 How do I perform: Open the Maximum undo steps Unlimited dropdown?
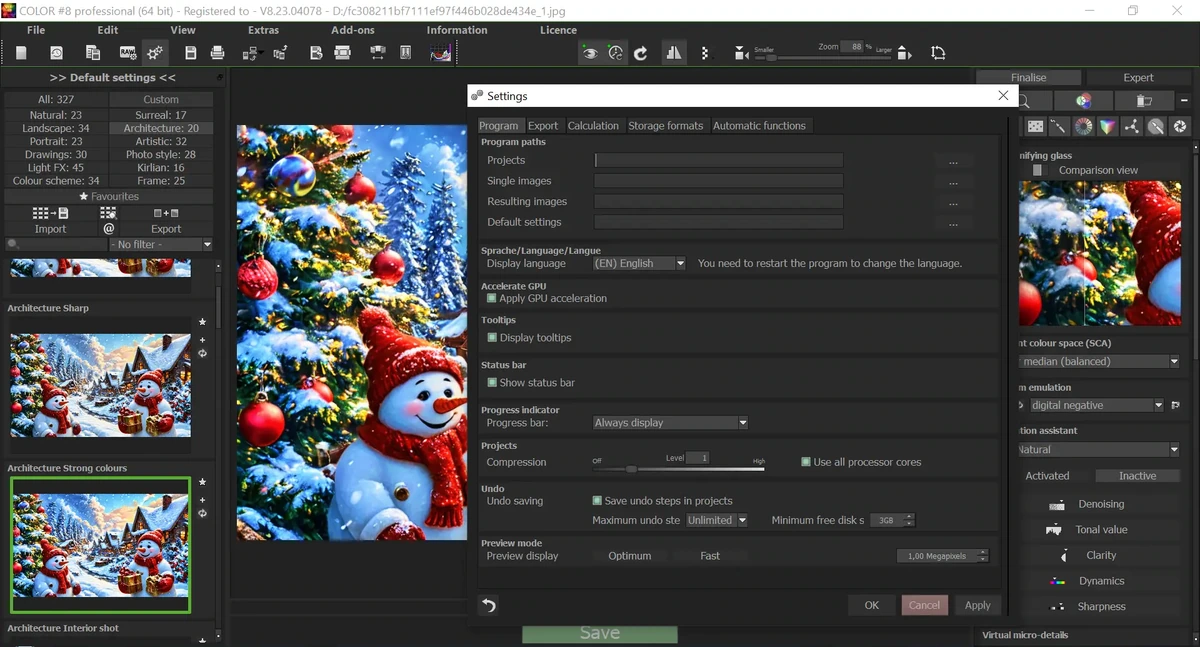pos(717,520)
